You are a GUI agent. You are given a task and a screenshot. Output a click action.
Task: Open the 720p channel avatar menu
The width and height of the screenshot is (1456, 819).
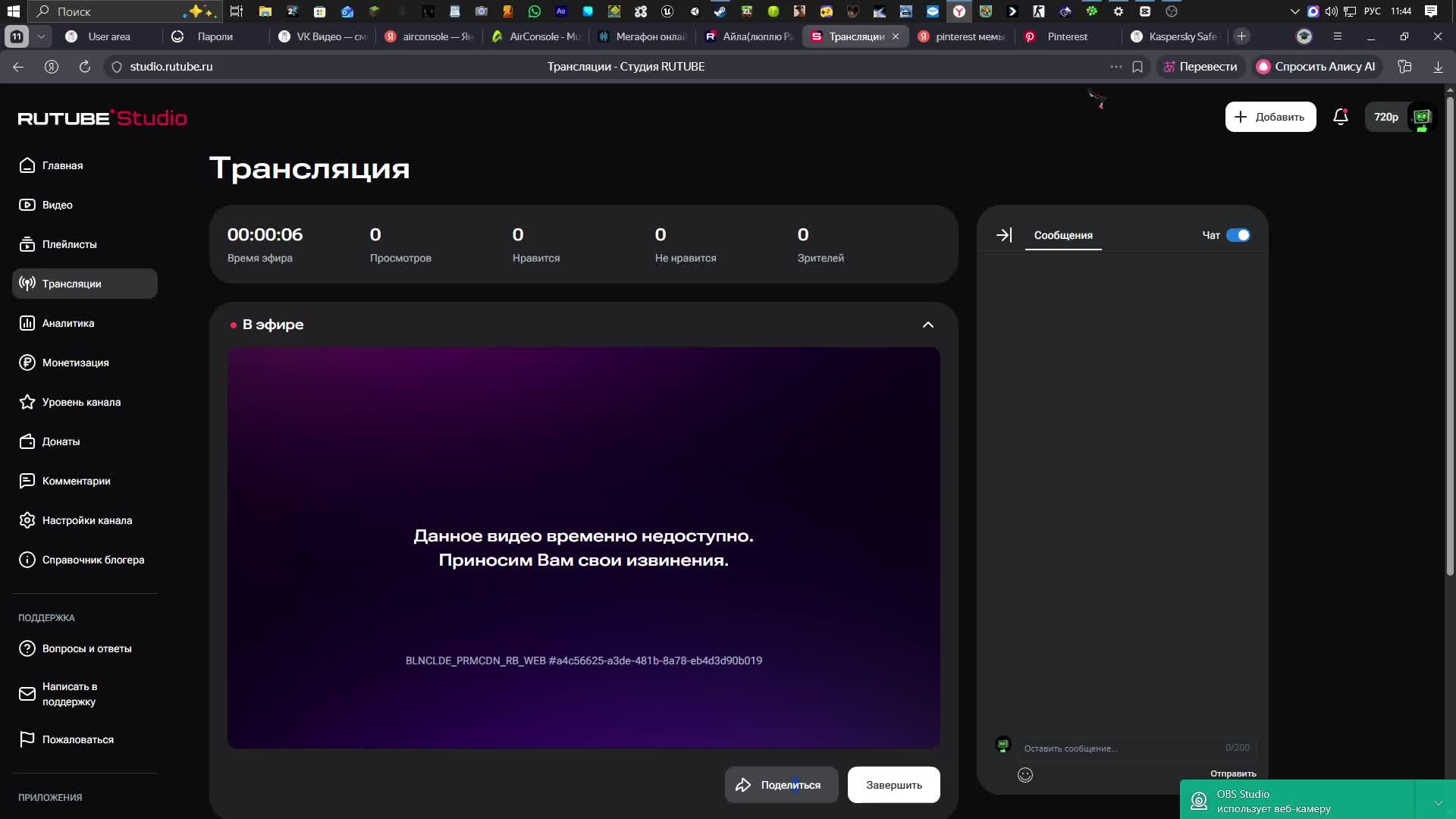(x=1401, y=117)
